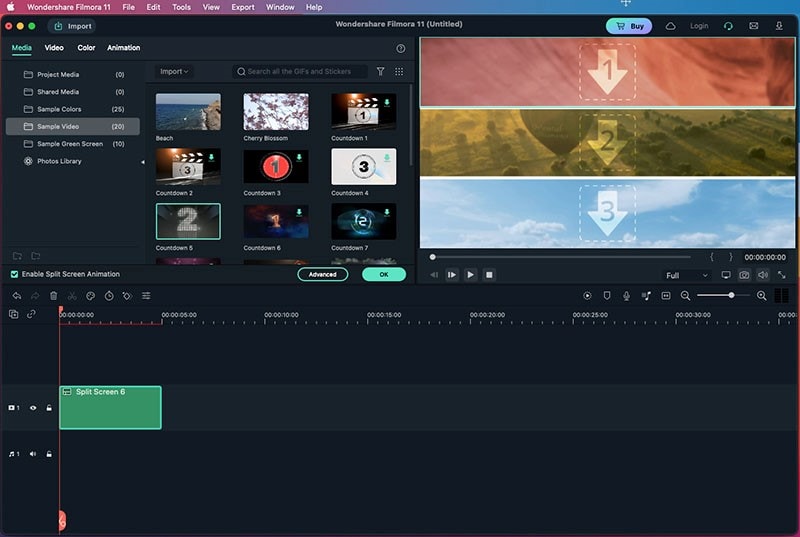Open the message envelope icon
Viewport: 800px width, 537px height.
pyautogui.click(x=754, y=26)
